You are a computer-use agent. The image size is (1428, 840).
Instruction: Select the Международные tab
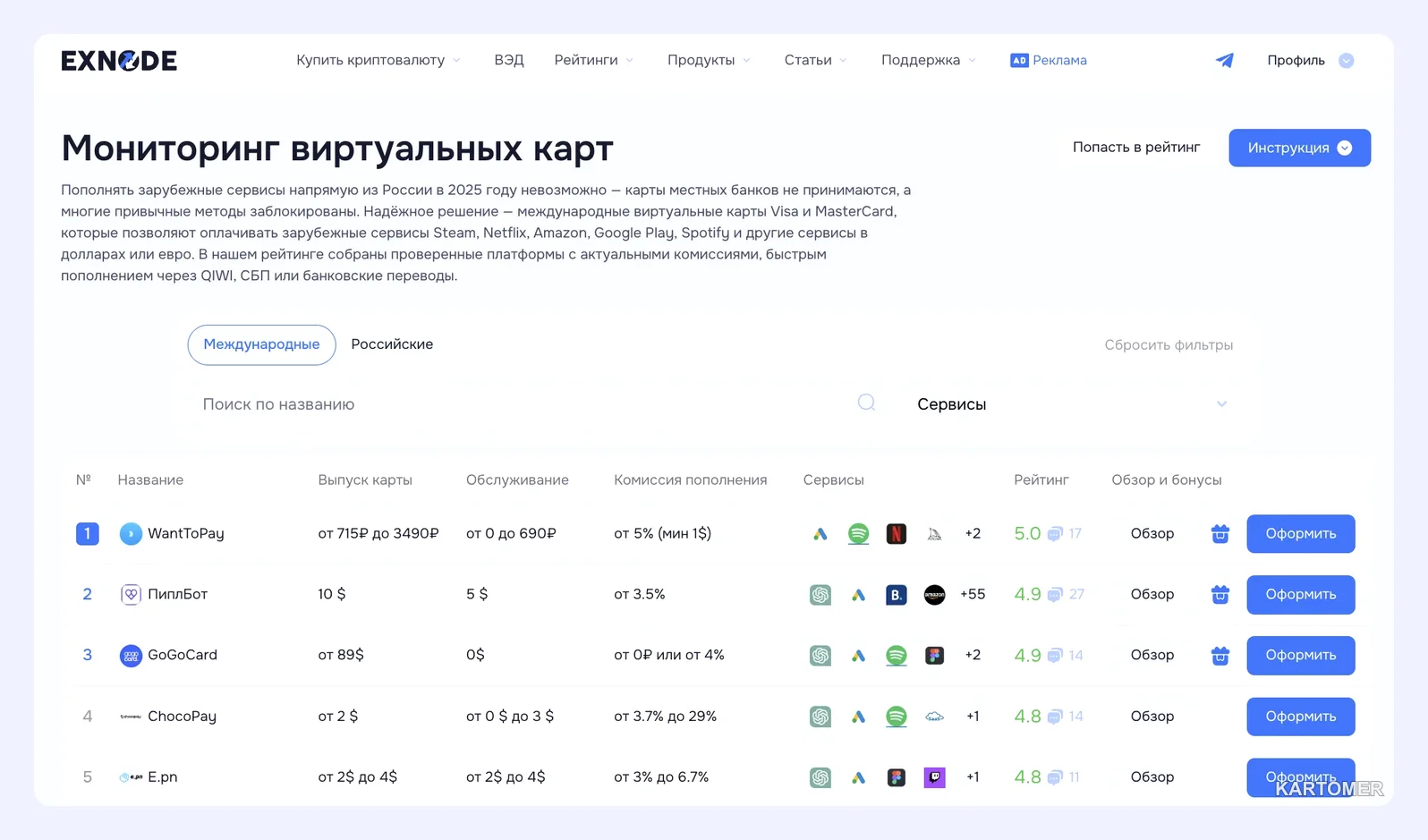click(x=261, y=344)
